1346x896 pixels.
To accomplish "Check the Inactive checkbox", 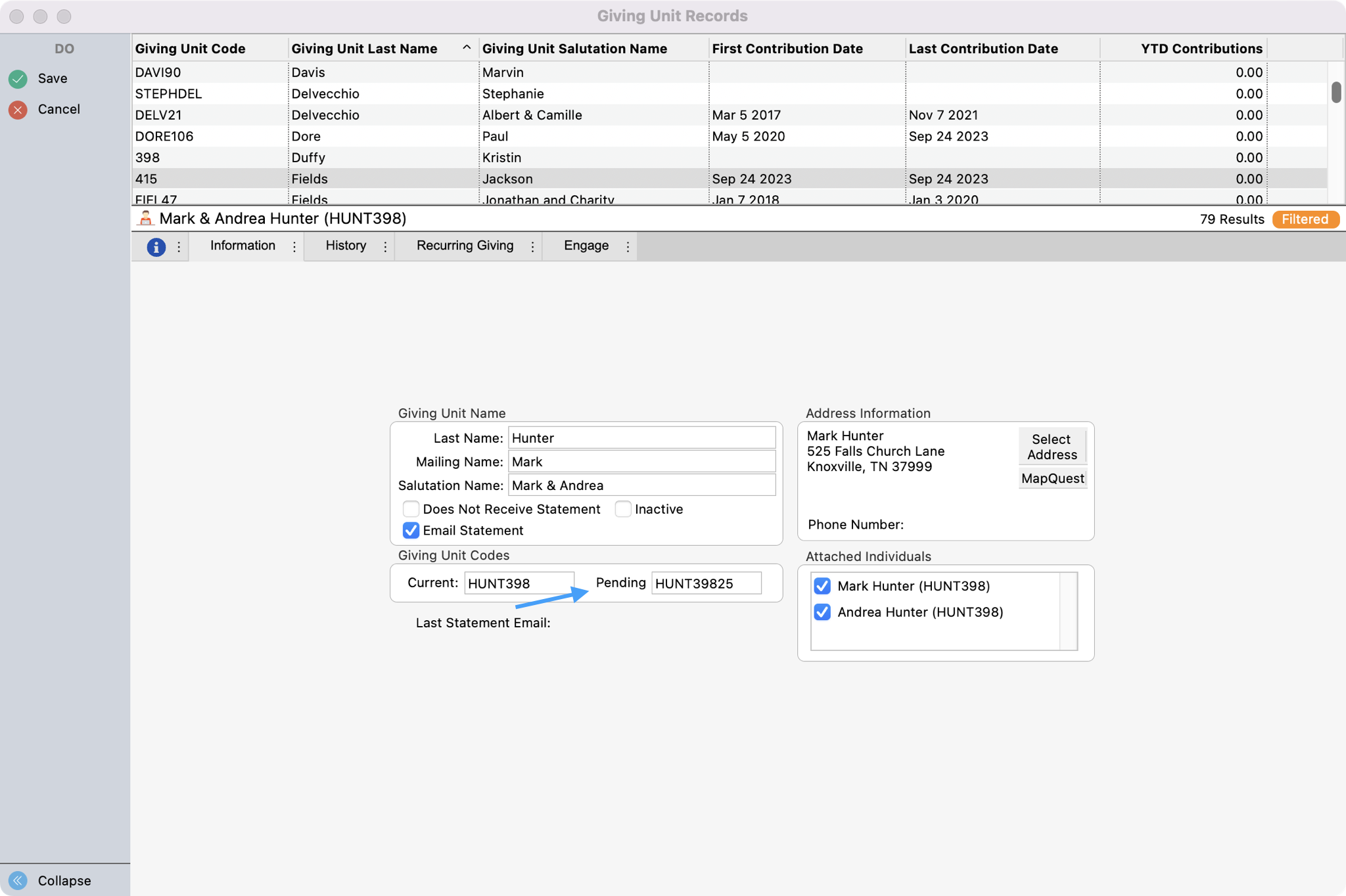I will (x=623, y=509).
